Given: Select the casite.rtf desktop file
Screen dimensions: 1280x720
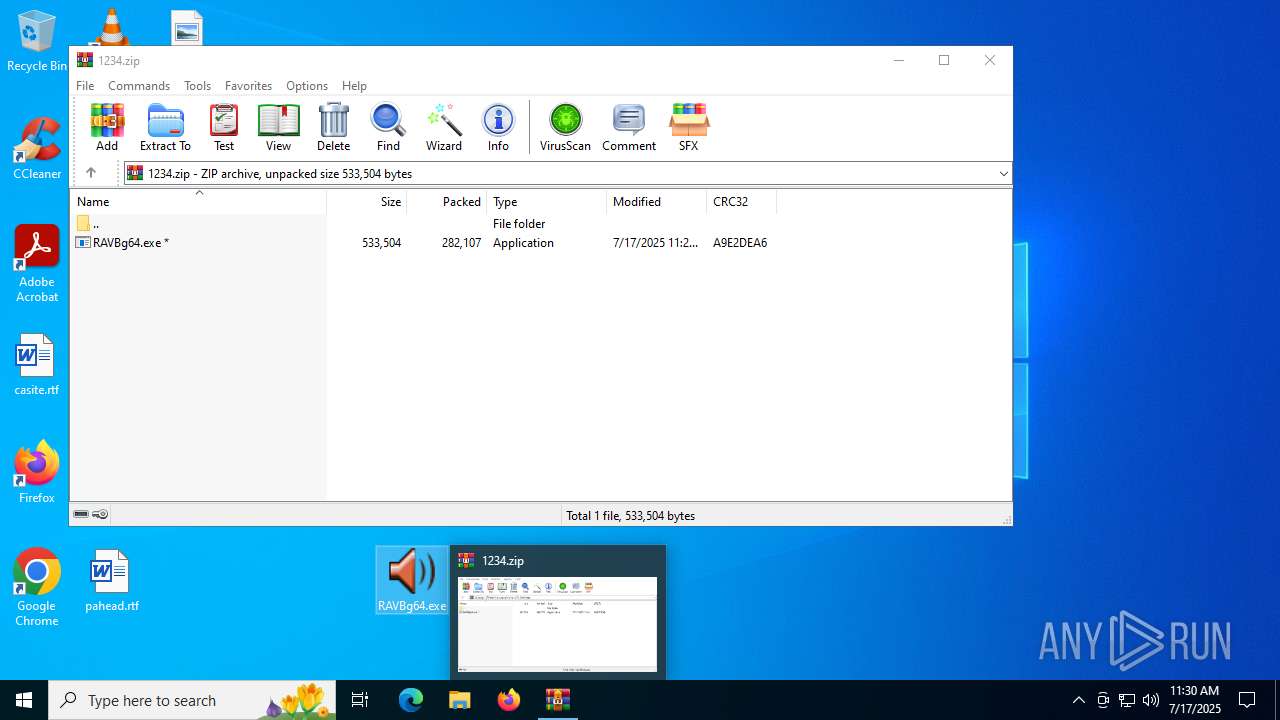Looking at the screenshot, I should pos(37,365).
